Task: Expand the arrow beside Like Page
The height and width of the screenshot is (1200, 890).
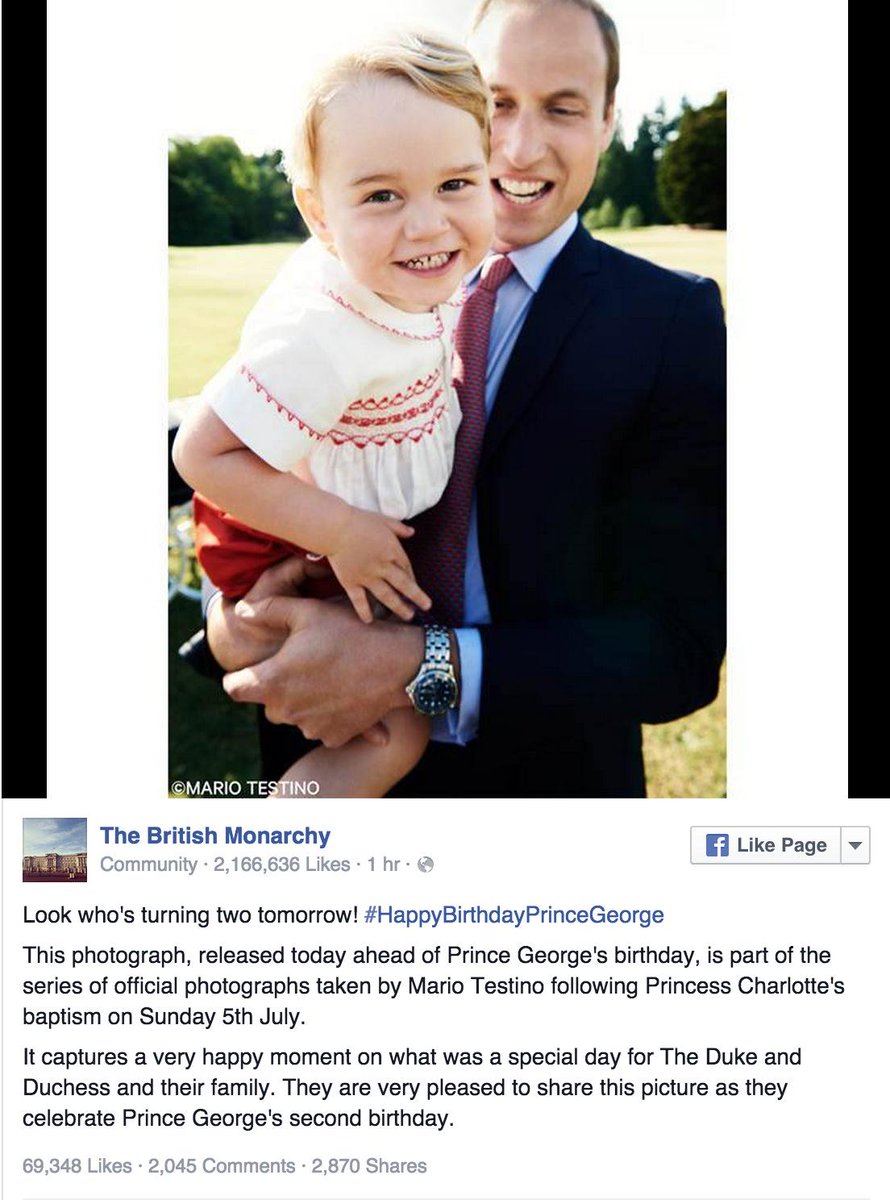Action: [x=855, y=845]
